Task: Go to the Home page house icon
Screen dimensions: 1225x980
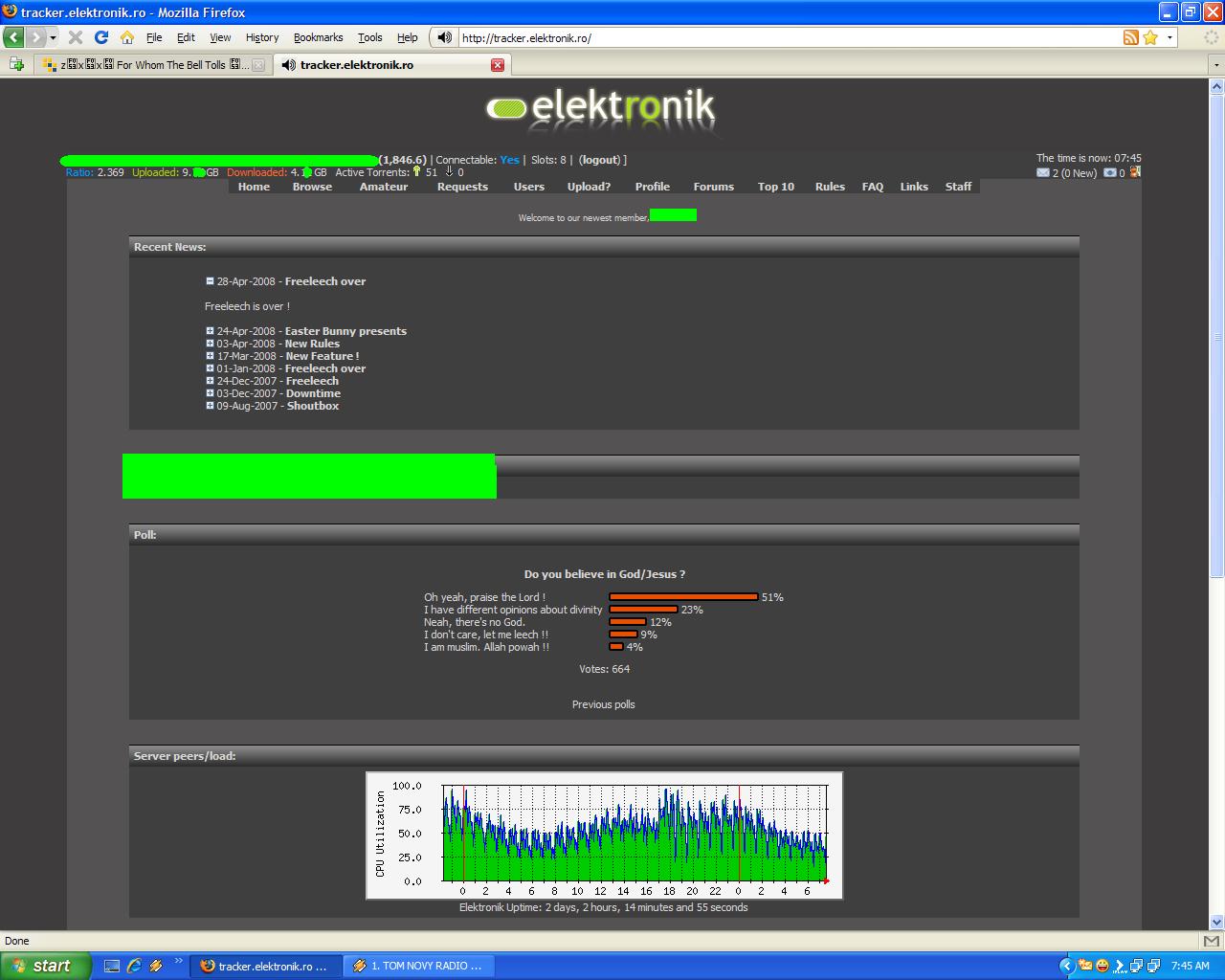Action: tap(127, 37)
